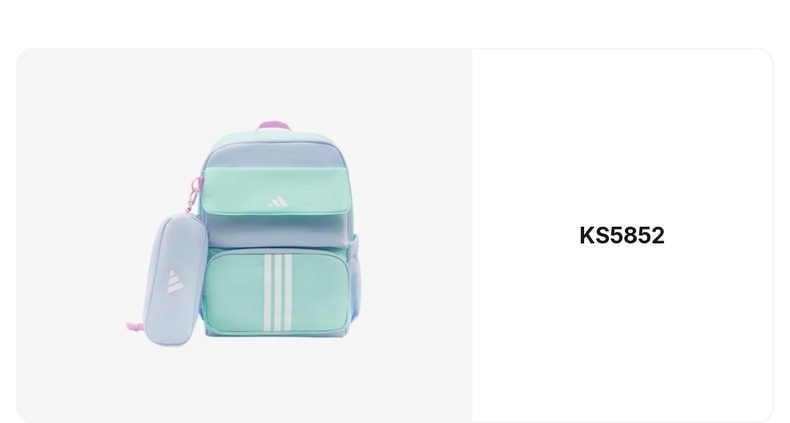790x423 pixels.
Task: Click the pink pull tab under pencil case
Action: point(135,327)
